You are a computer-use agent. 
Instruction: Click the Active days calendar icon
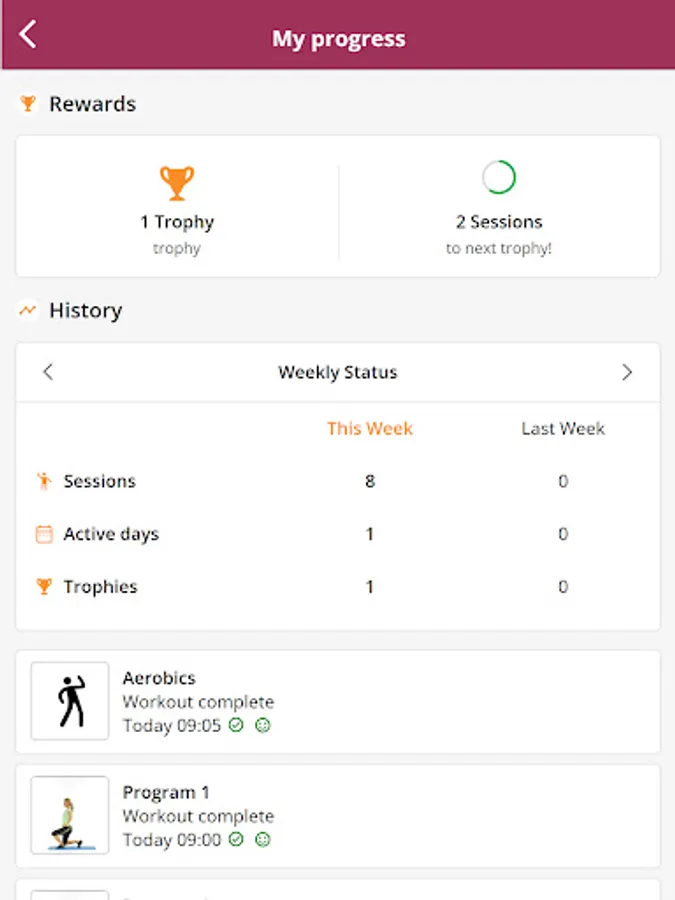44,534
